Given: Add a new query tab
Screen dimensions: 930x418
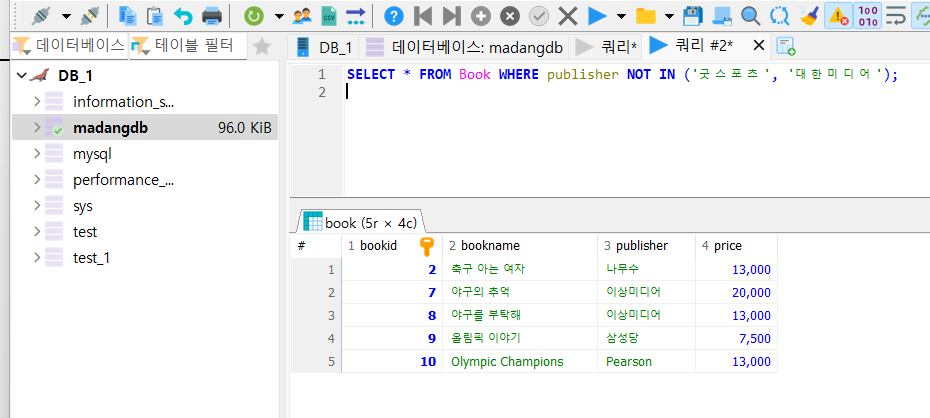Looking at the screenshot, I should click(786, 47).
